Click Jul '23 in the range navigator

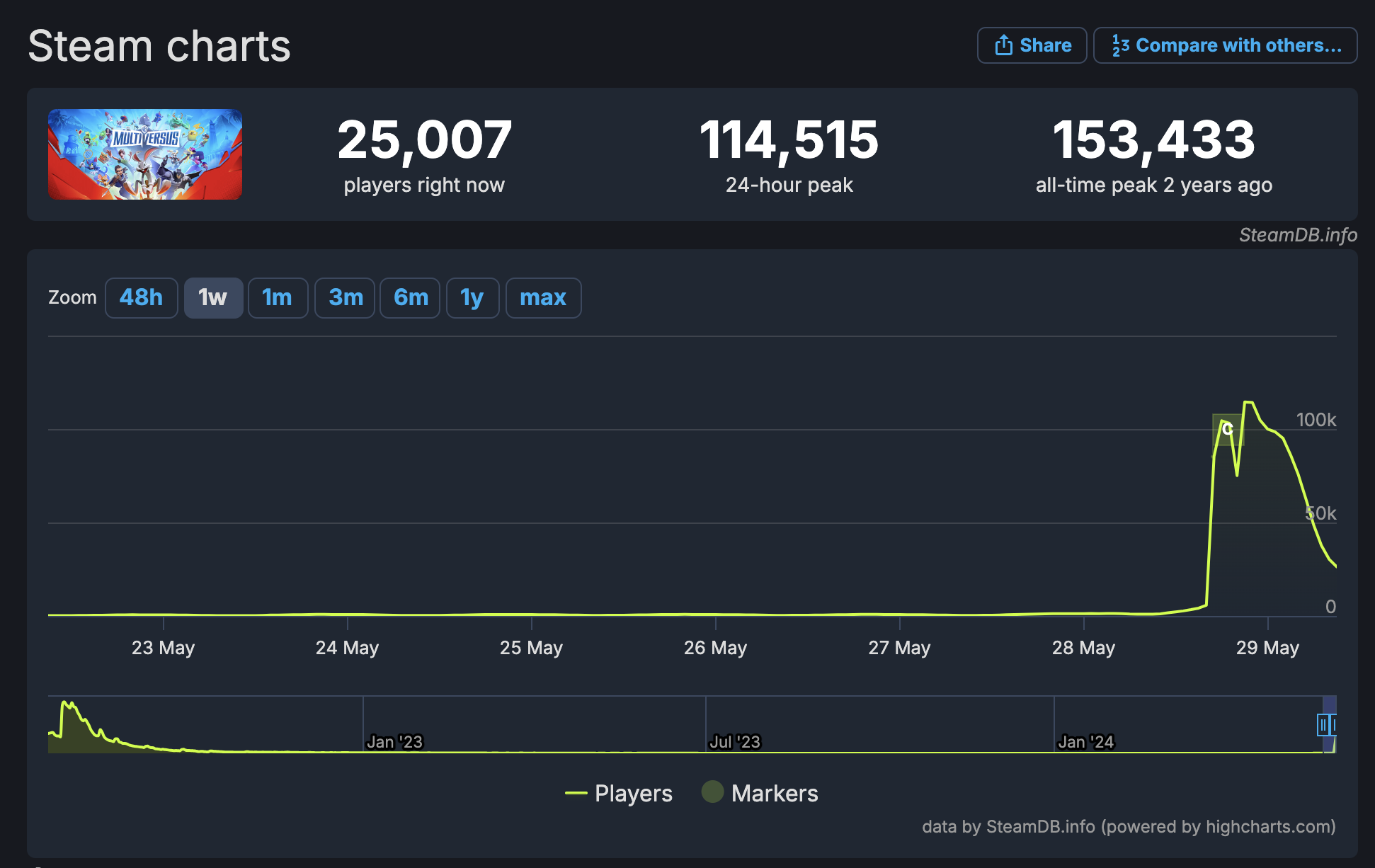point(735,741)
